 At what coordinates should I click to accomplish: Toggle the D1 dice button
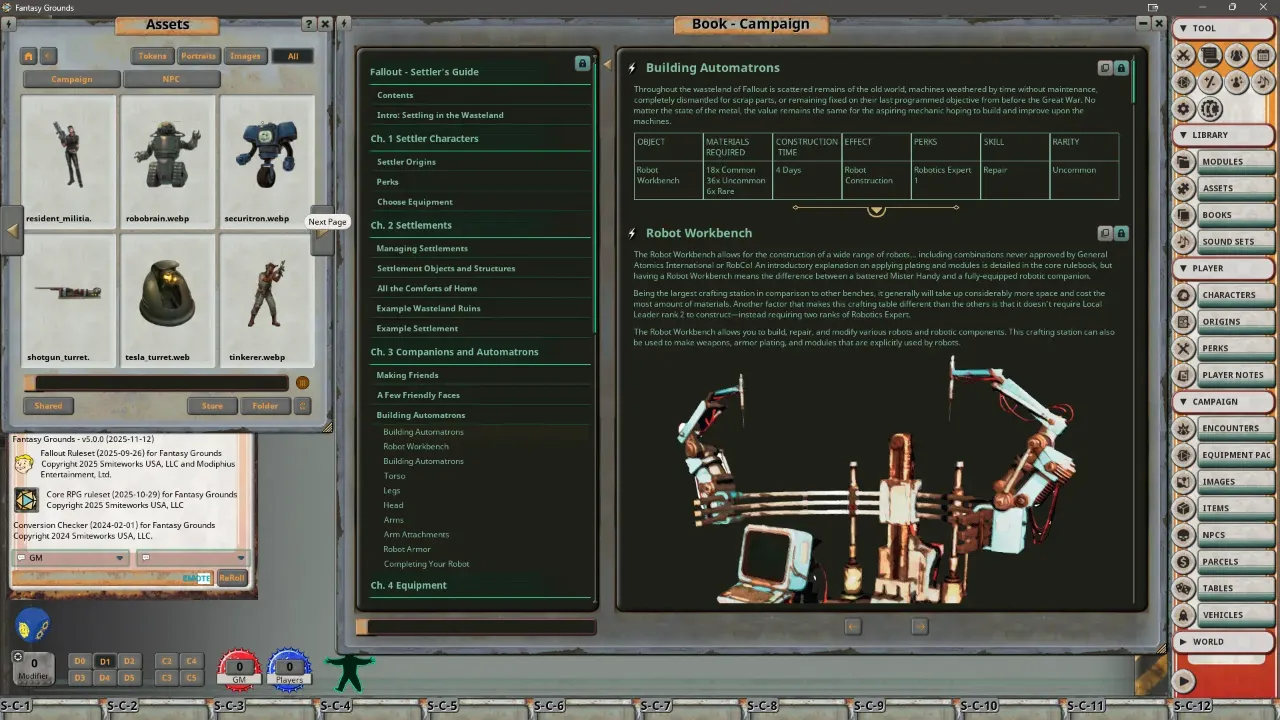pyautogui.click(x=104, y=661)
